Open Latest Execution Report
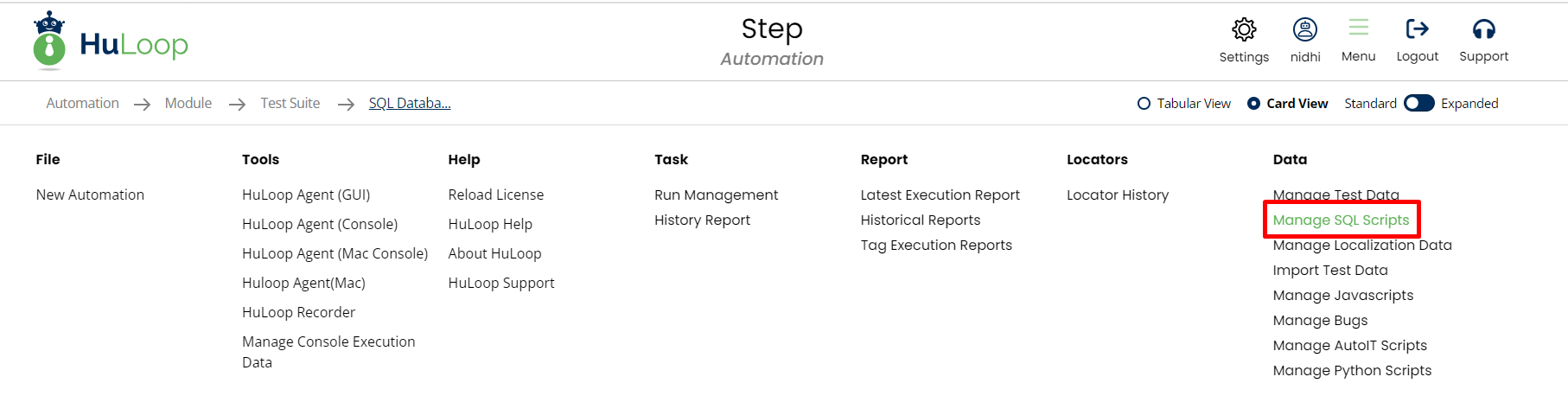The image size is (1568, 415). coord(940,195)
